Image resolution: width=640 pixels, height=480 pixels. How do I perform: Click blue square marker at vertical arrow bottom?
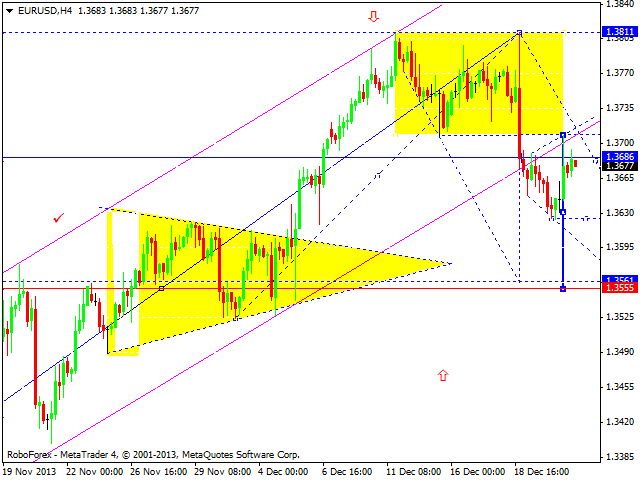click(x=563, y=289)
